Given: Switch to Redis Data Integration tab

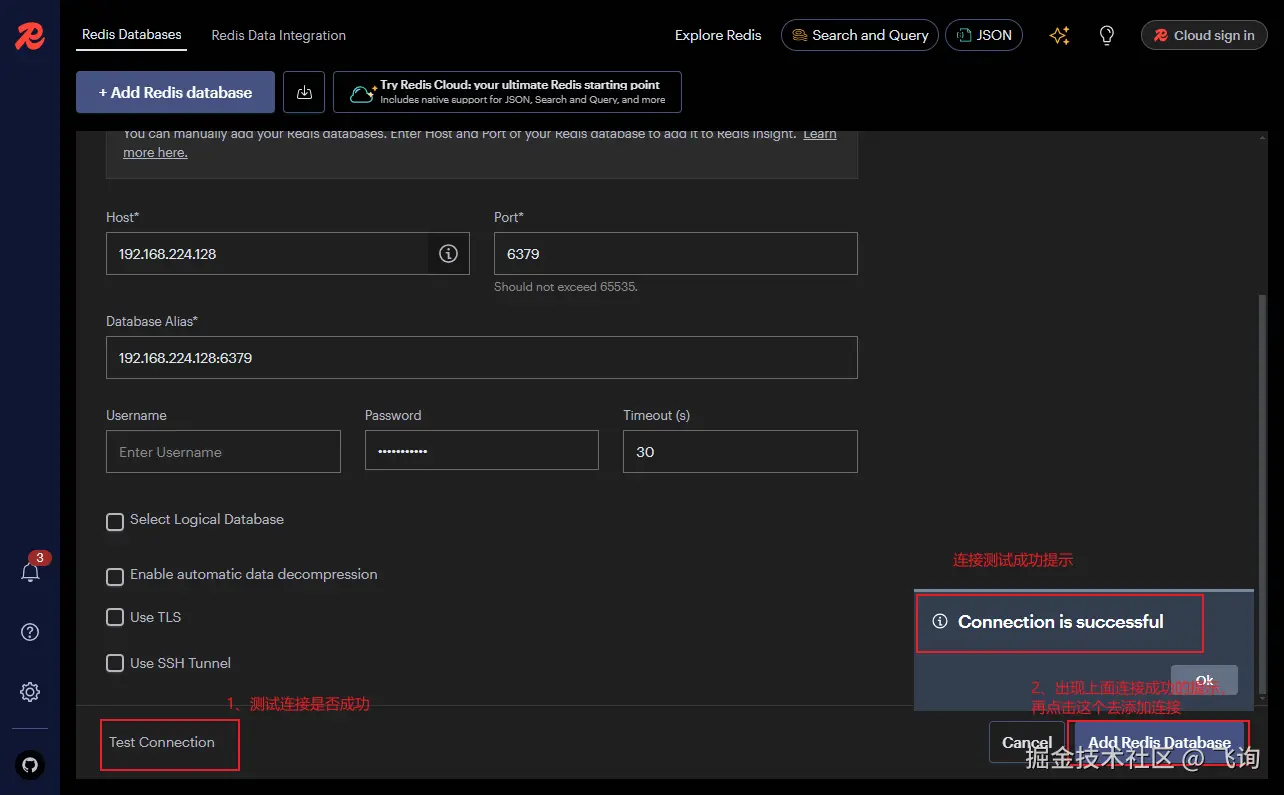Looking at the screenshot, I should coord(279,35).
